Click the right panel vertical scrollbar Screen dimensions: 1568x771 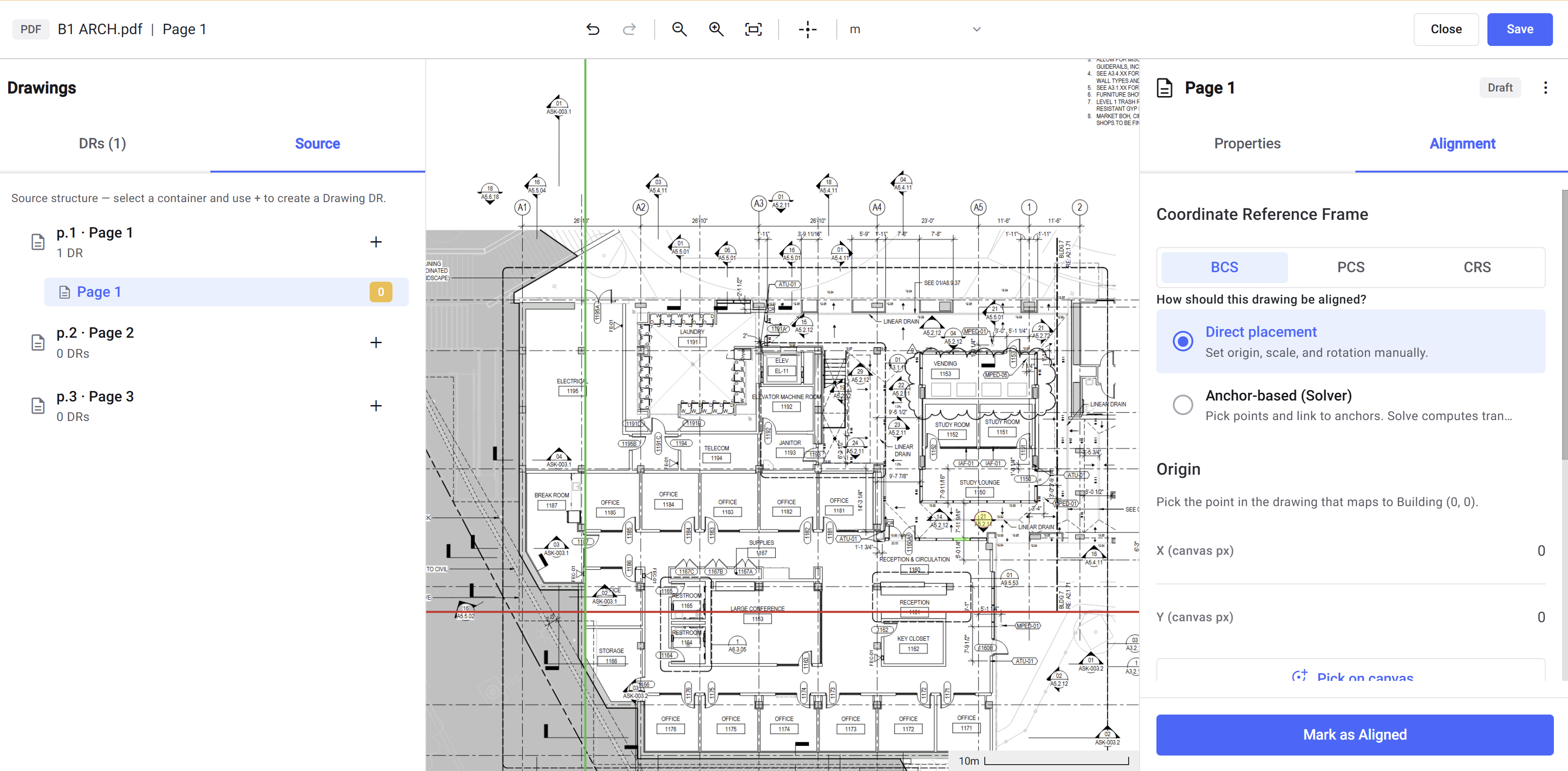click(x=1564, y=325)
